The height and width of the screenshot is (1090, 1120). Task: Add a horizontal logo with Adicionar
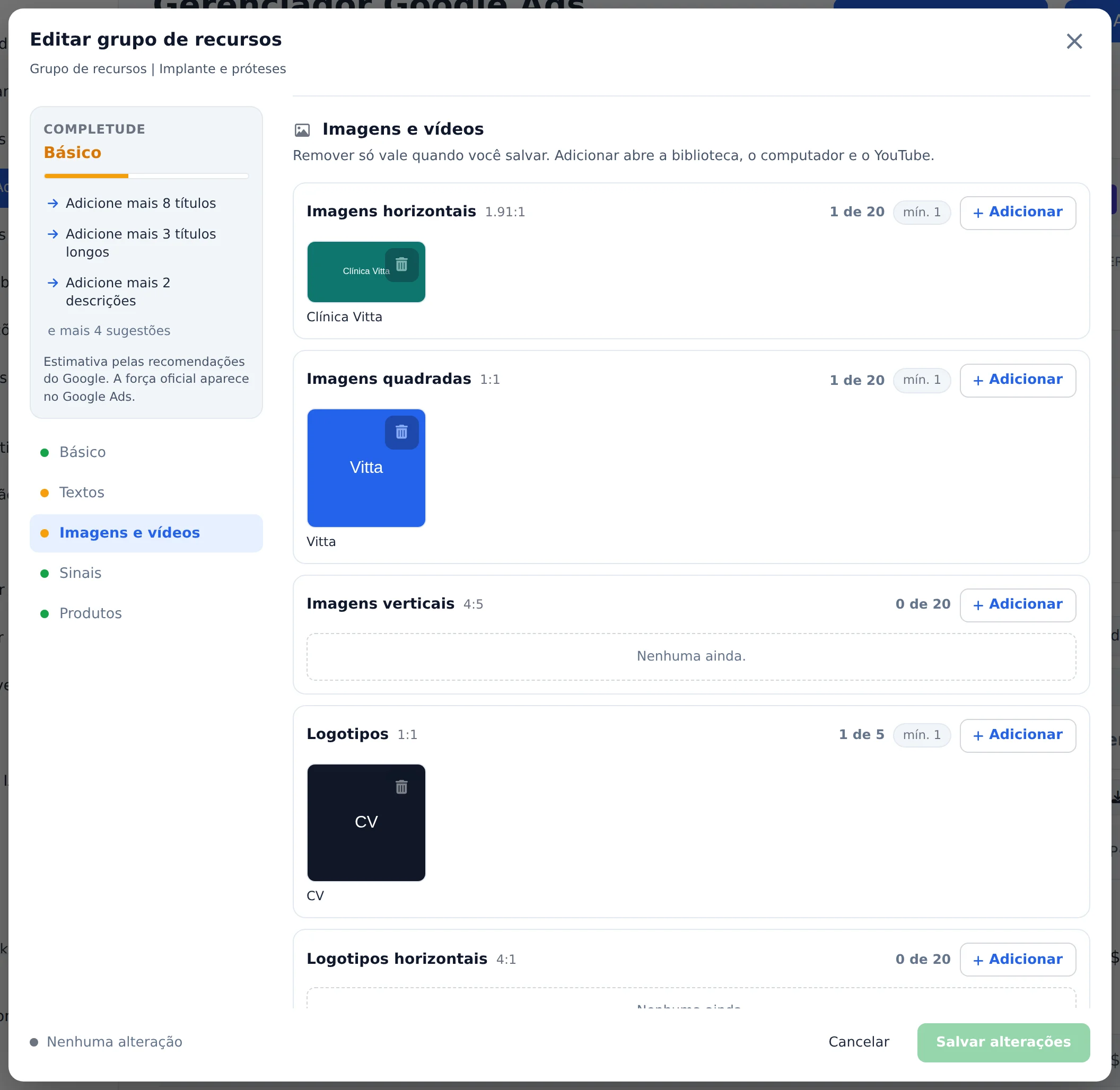1018,960
